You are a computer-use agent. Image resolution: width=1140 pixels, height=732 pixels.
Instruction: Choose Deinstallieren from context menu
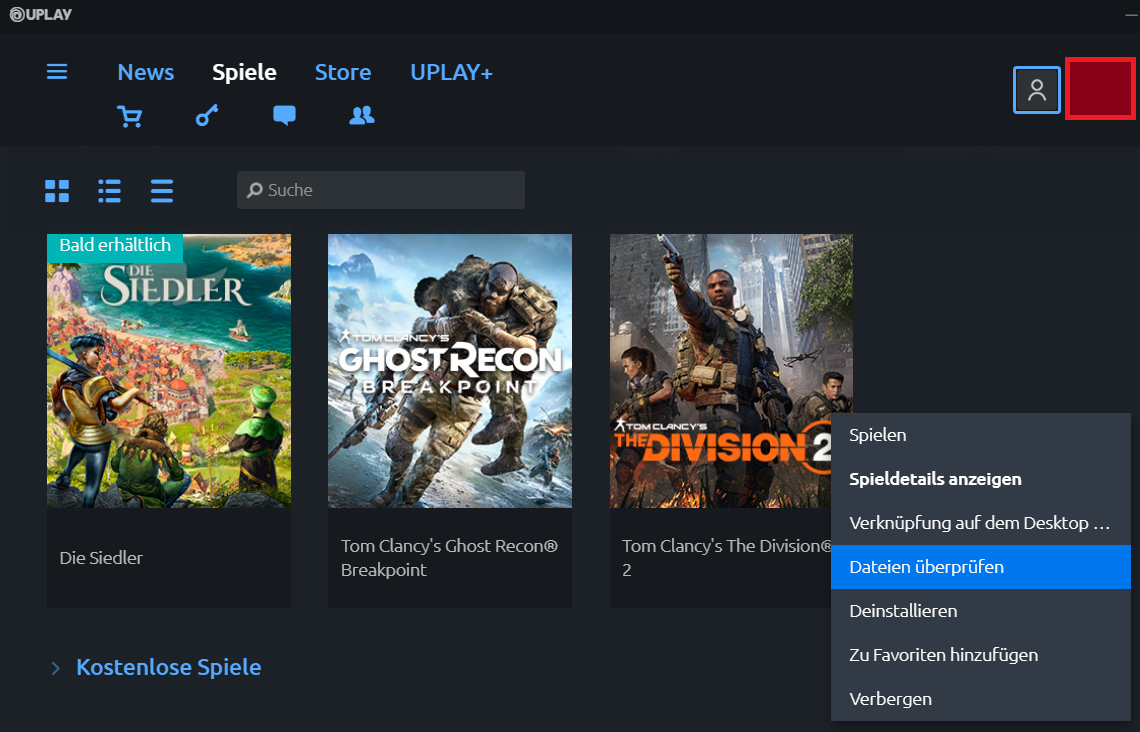(981, 611)
